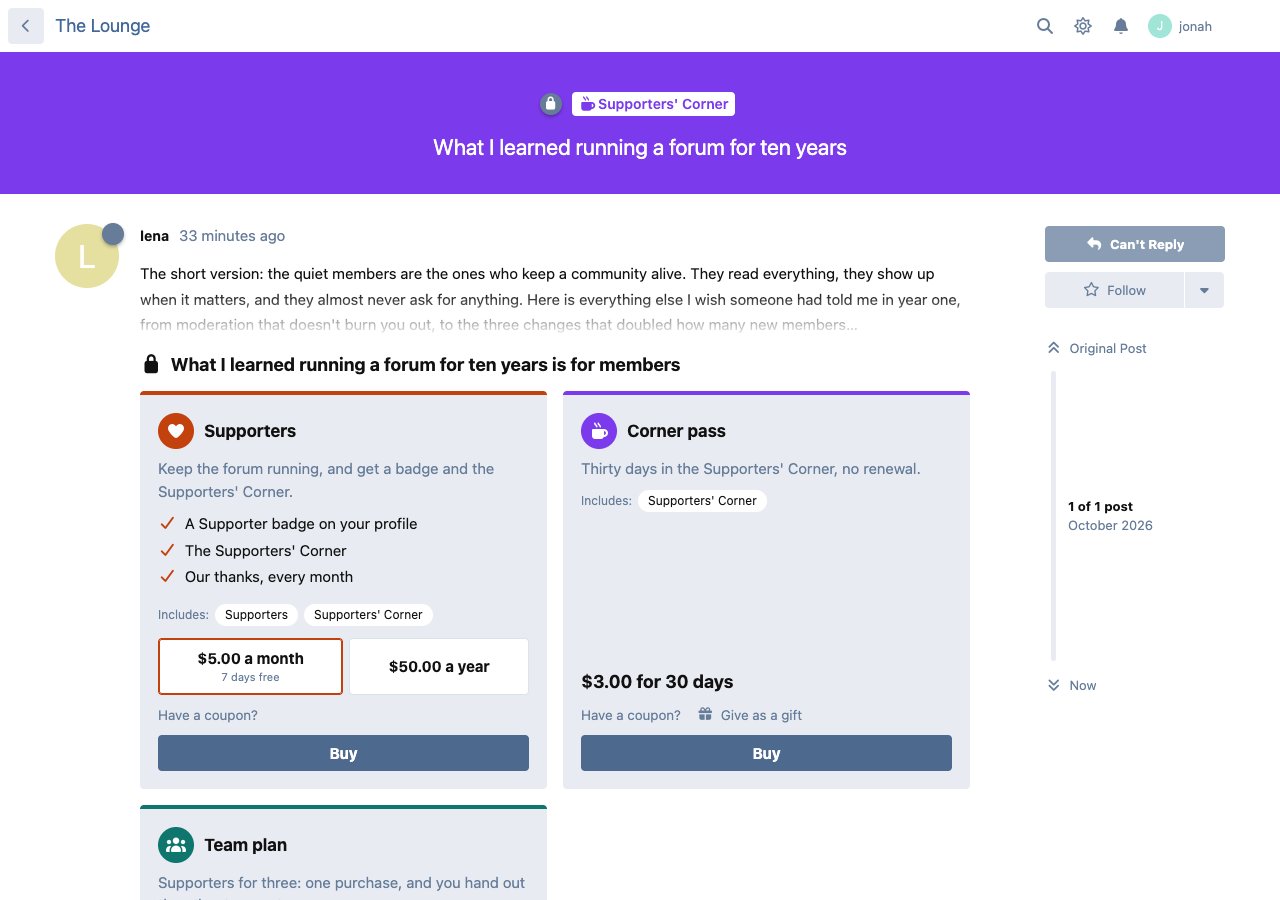This screenshot has width=1280, height=900.
Task: Click the lock icon beside Supporters' Corner tag
Action: (551, 104)
